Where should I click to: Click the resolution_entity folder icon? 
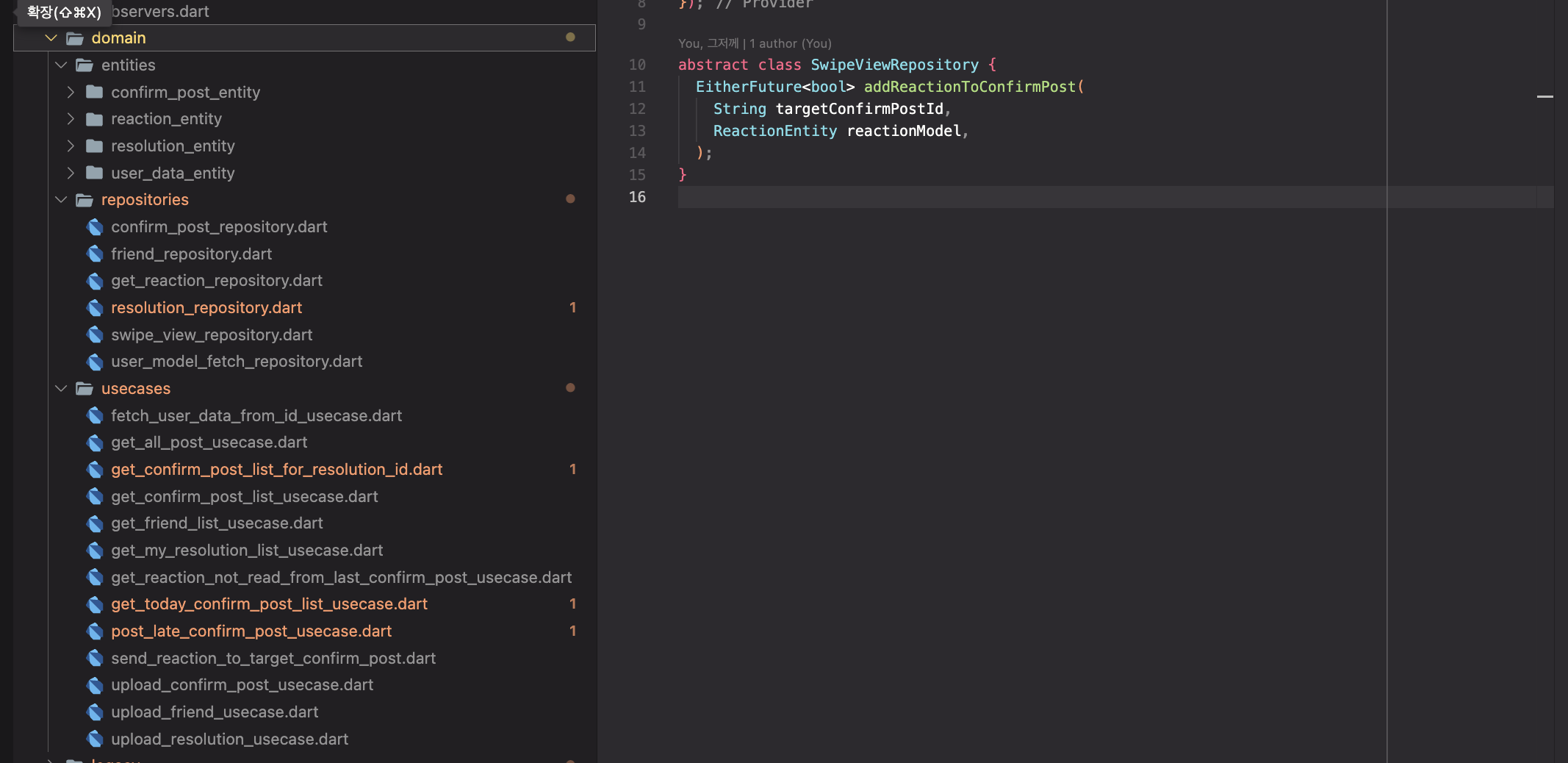click(94, 146)
